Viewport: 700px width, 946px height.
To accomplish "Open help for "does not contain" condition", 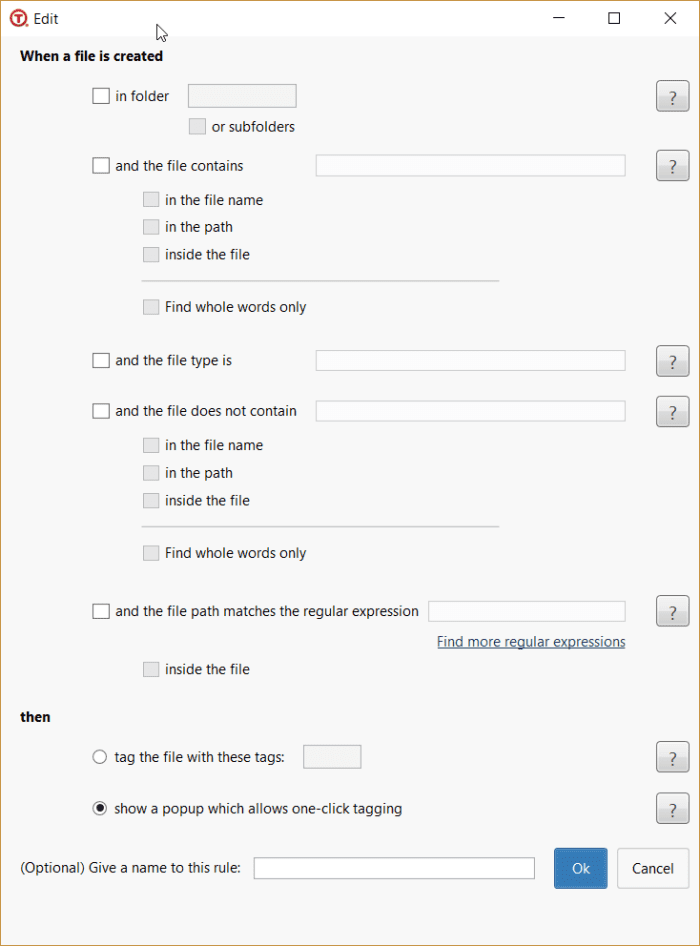I will (x=672, y=411).
